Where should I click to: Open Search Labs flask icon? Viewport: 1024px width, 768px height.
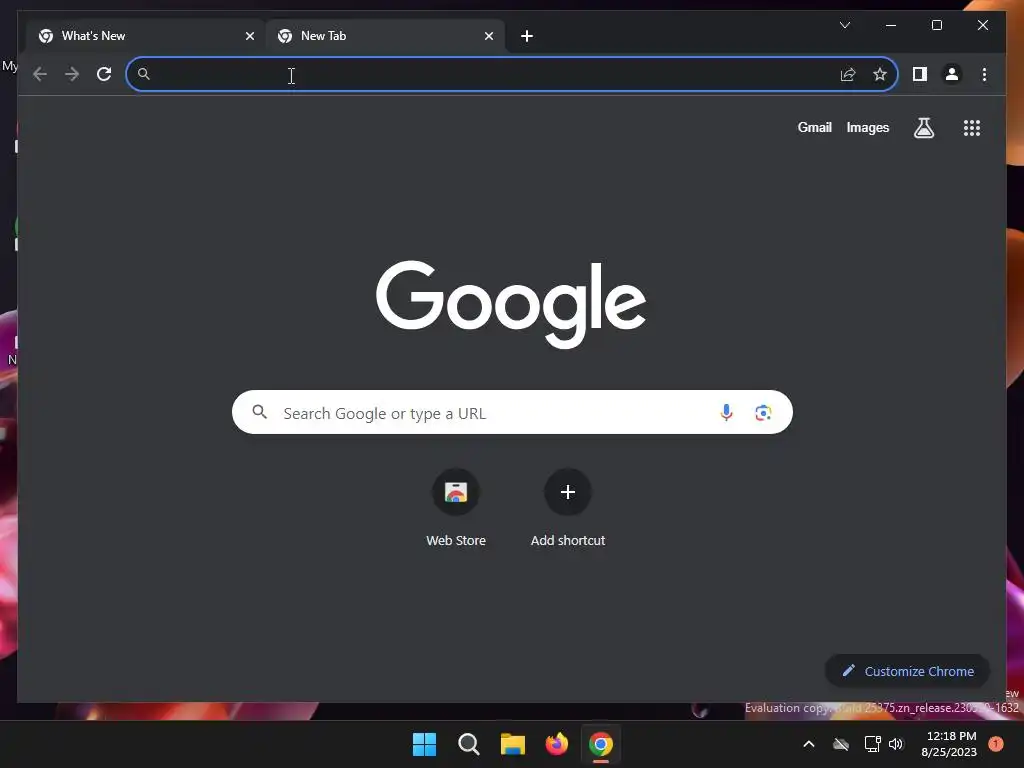(x=923, y=128)
